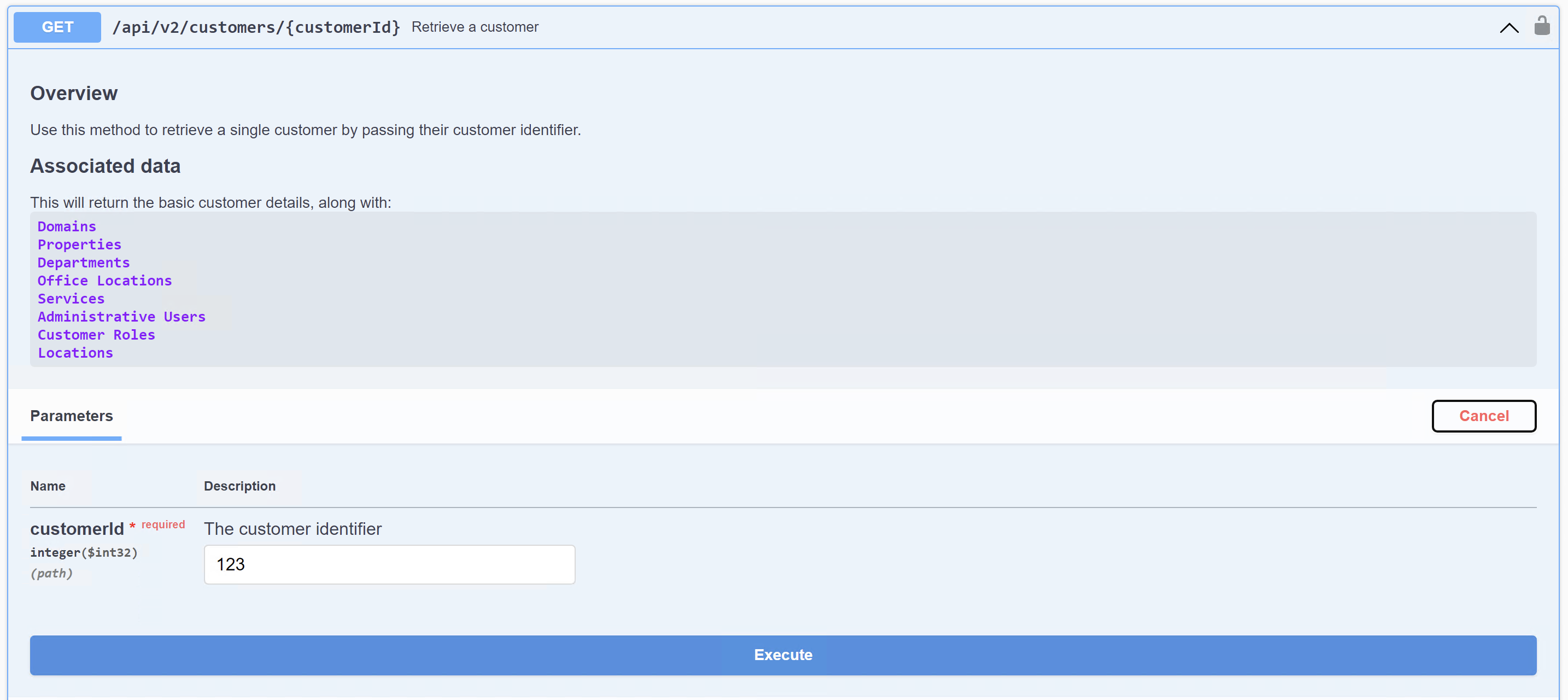Open the Services associated data link
Viewport: 1568px width, 700px height.
(71, 299)
